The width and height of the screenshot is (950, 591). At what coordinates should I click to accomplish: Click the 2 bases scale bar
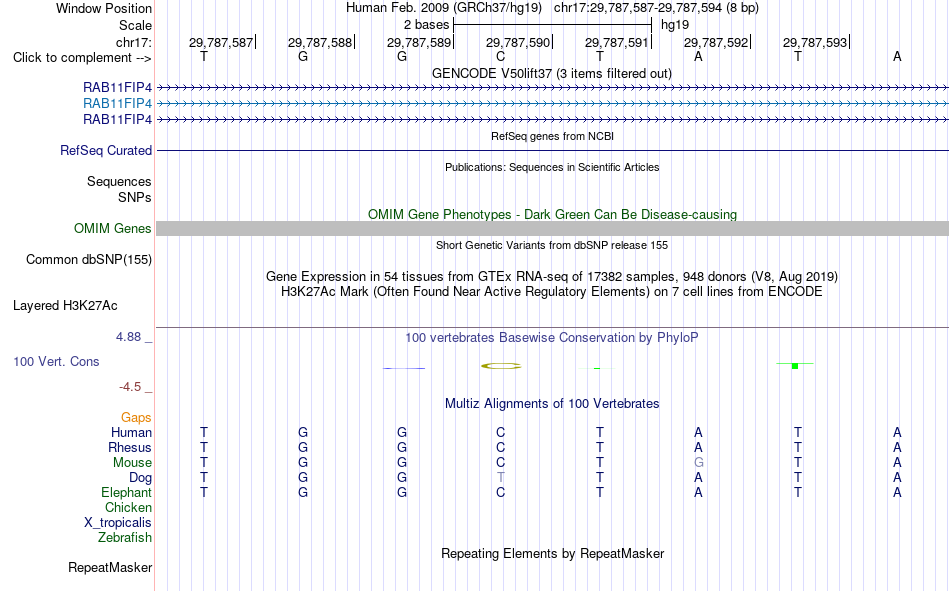552,25
